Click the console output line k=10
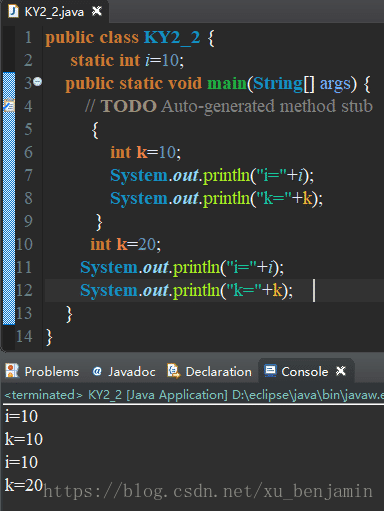This screenshot has width=384, height=511. 24,439
